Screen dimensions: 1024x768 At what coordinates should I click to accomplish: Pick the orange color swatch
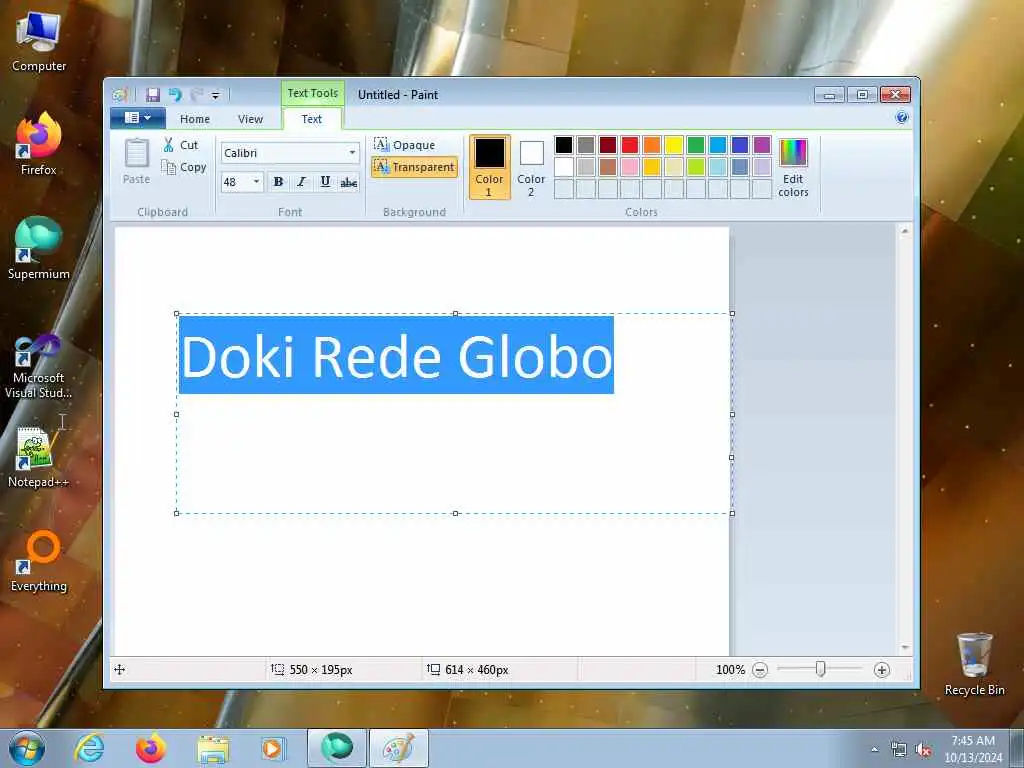pyautogui.click(x=652, y=144)
